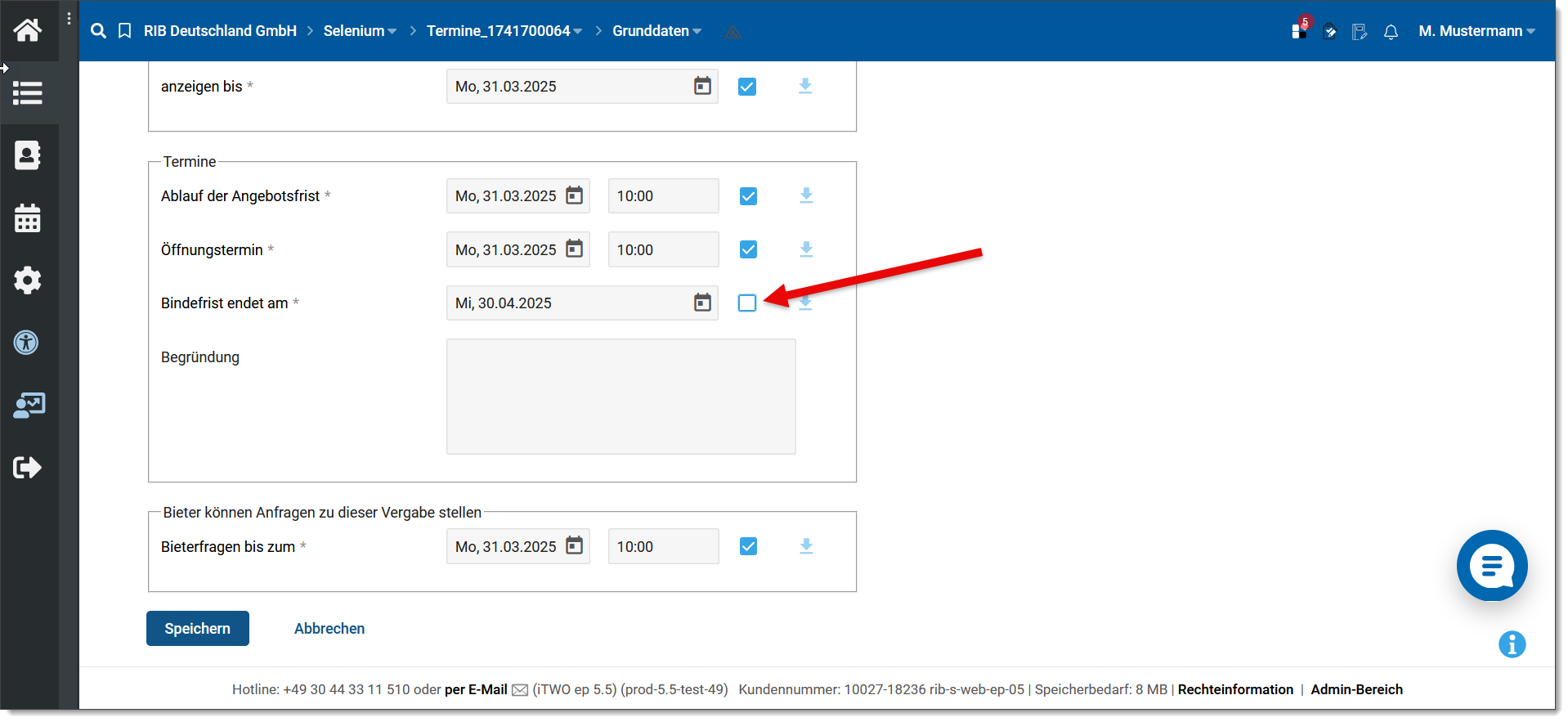This screenshot has height=722, width=1568.
Task: Open settings gear in sidebar
Action: [x=27, y=280]
